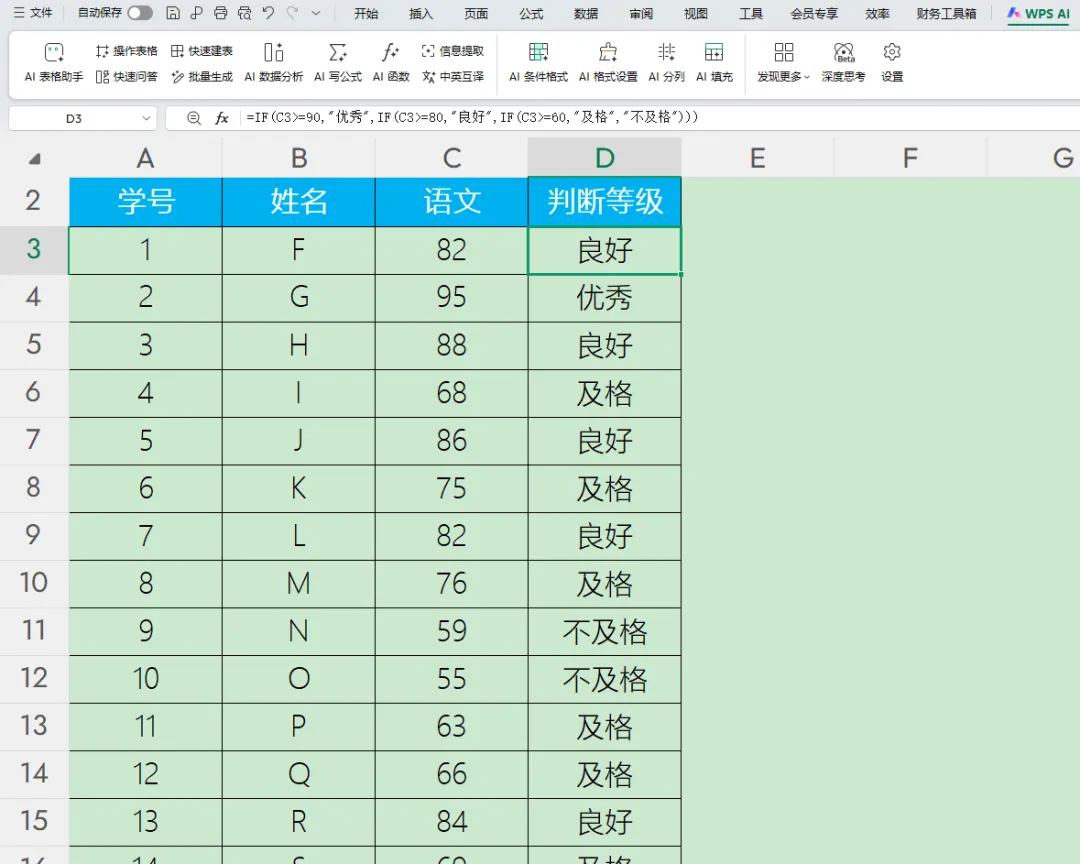
Task: Select column E header
Action: [x=758, y=158]
